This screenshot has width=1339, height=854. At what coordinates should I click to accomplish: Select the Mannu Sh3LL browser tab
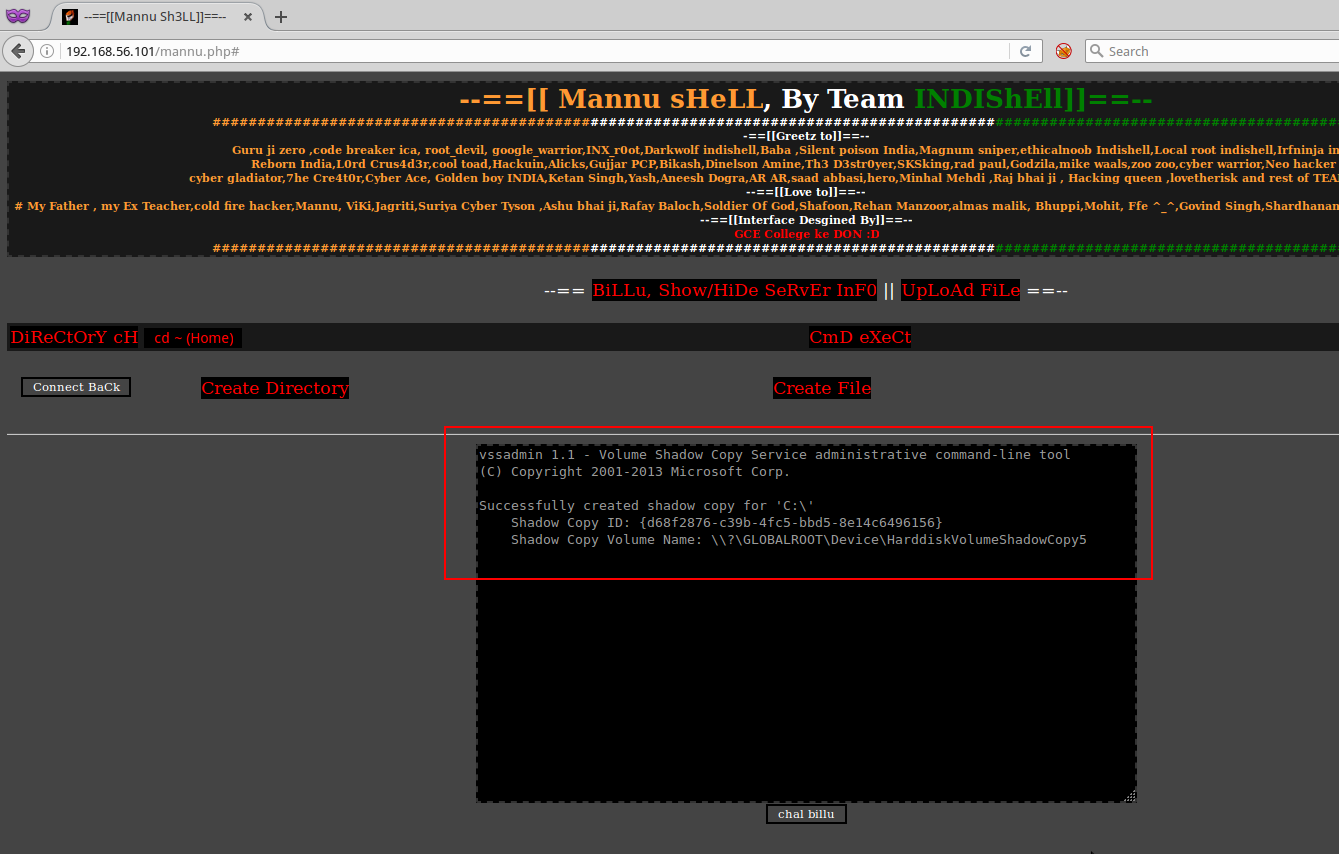[x=155, y=17]
